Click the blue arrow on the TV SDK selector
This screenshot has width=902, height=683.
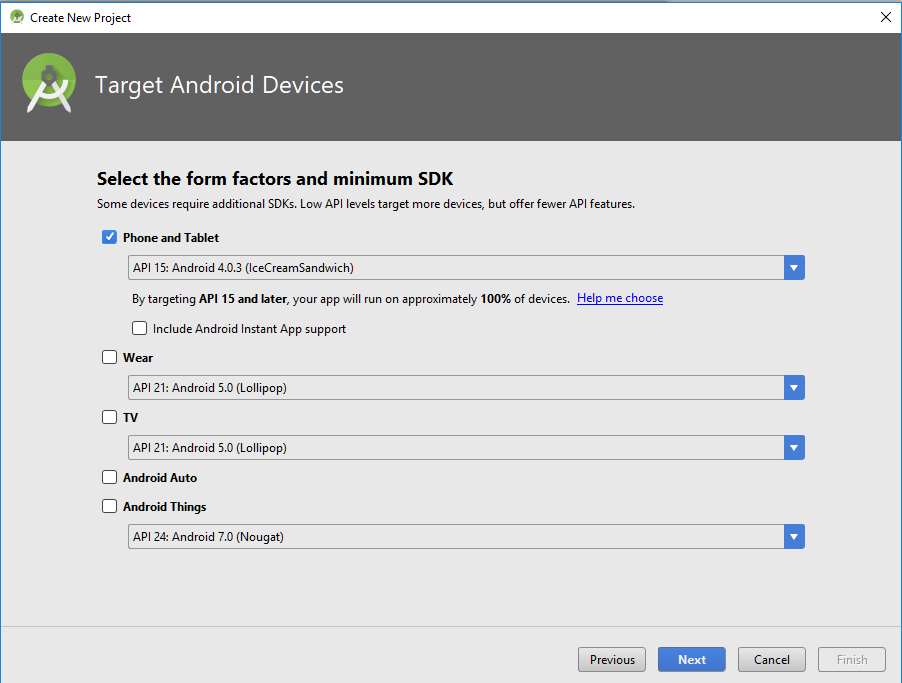coord(793,447)
